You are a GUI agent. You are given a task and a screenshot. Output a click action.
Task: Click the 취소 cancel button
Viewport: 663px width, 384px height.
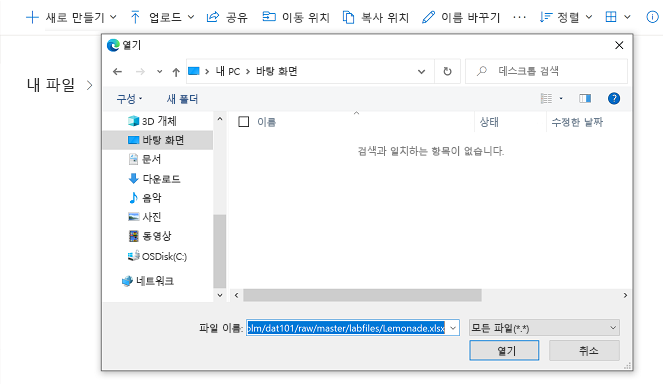pyautogui.click(x=584, y=350)
